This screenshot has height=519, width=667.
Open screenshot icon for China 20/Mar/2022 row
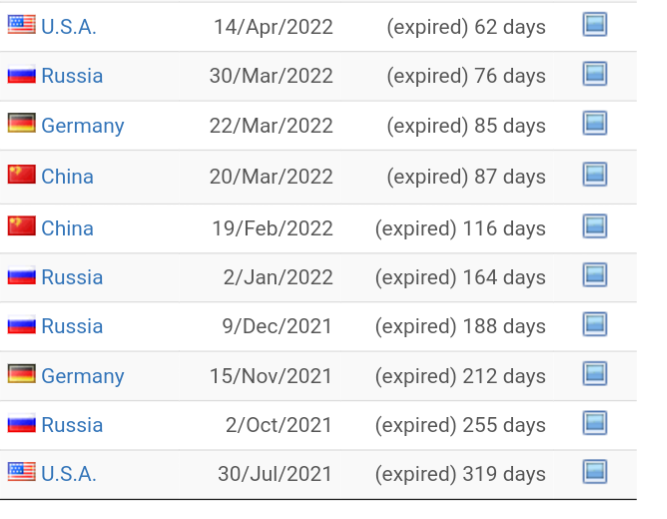[x=594, y=174]
